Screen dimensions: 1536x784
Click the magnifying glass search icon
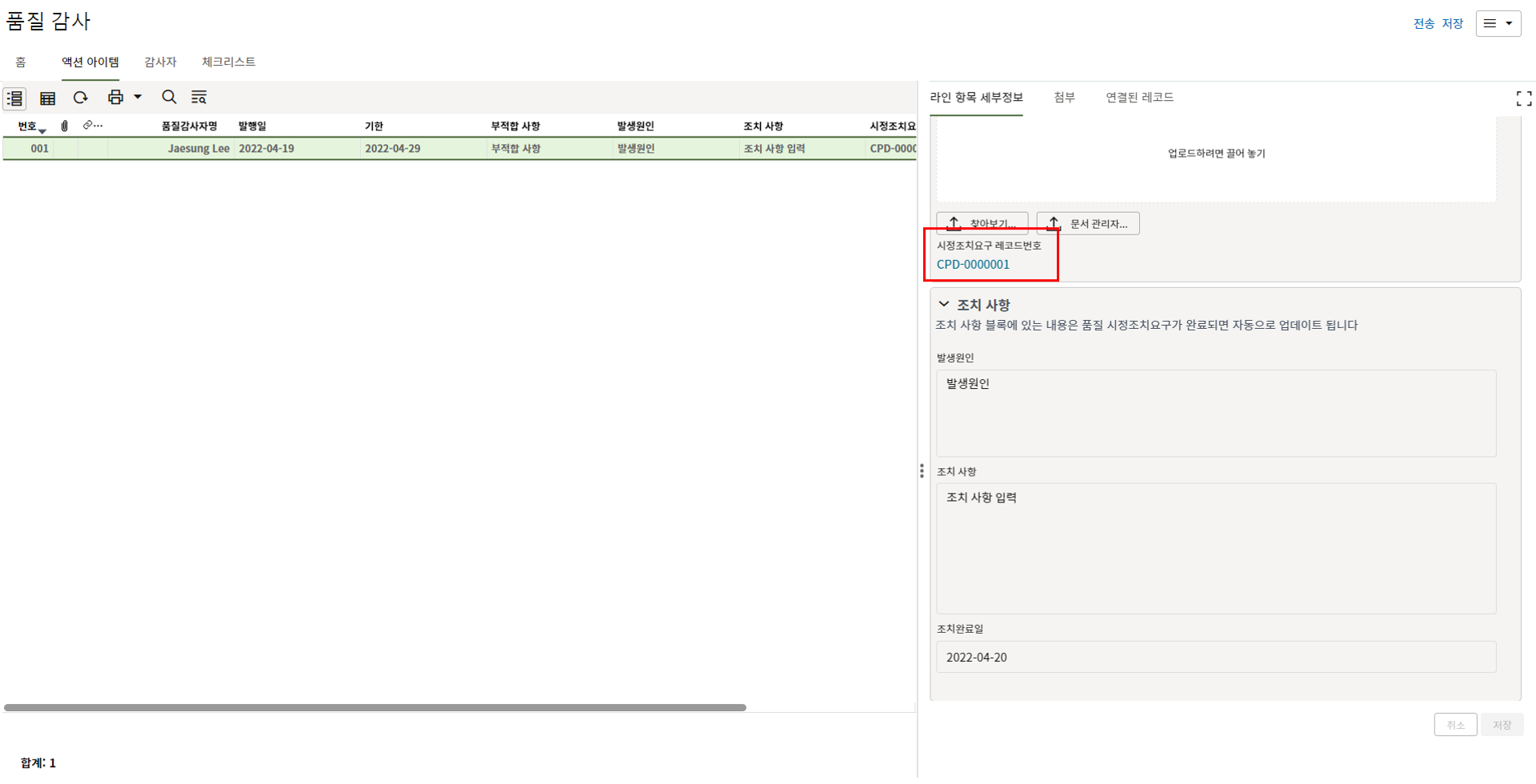click(169, 98)
